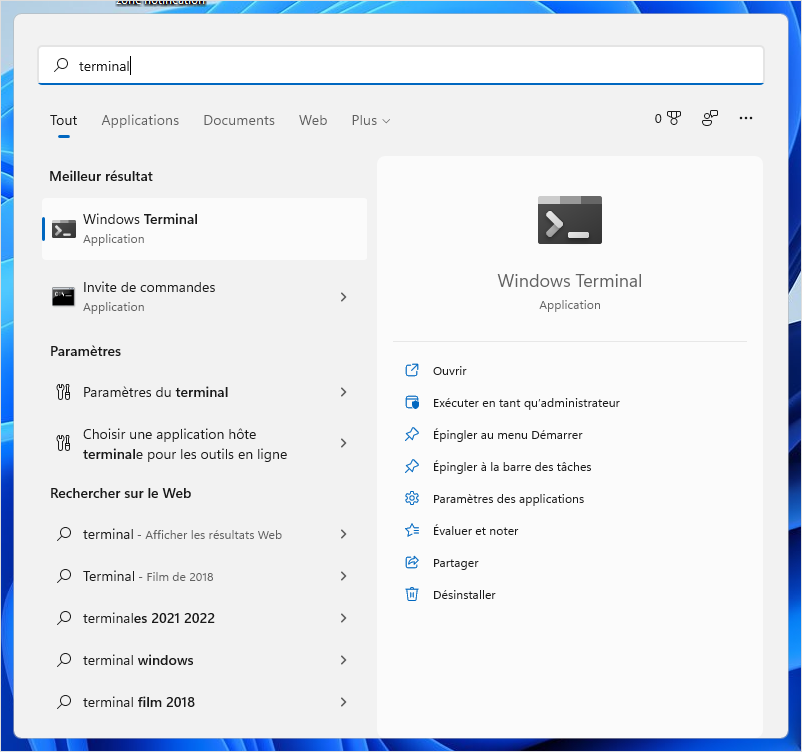
Task: Choose Exécuter en tant qu'administrateur
Action: [526, 403]
